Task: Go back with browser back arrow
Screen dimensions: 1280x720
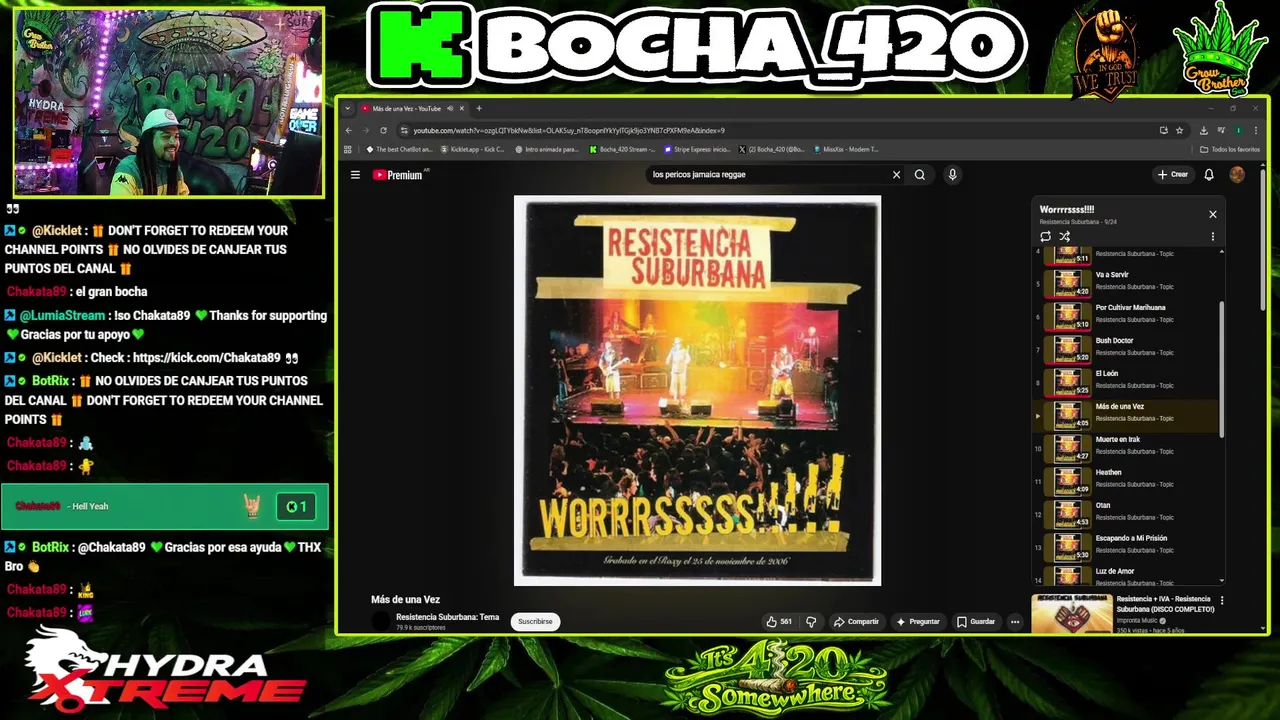Action: pyautogui.click(x=349, y=130)
